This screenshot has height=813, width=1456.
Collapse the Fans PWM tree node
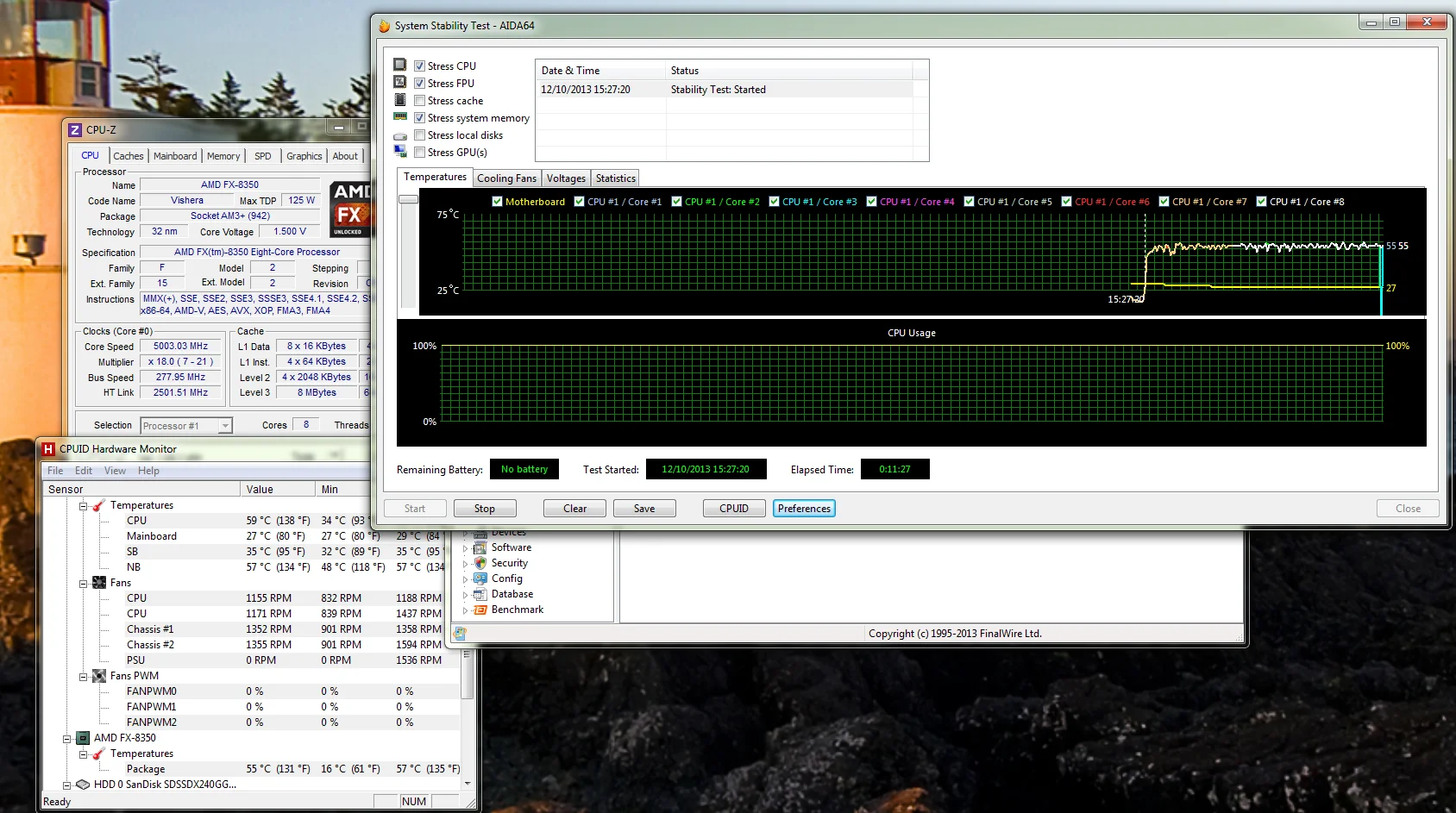[84, 677]
